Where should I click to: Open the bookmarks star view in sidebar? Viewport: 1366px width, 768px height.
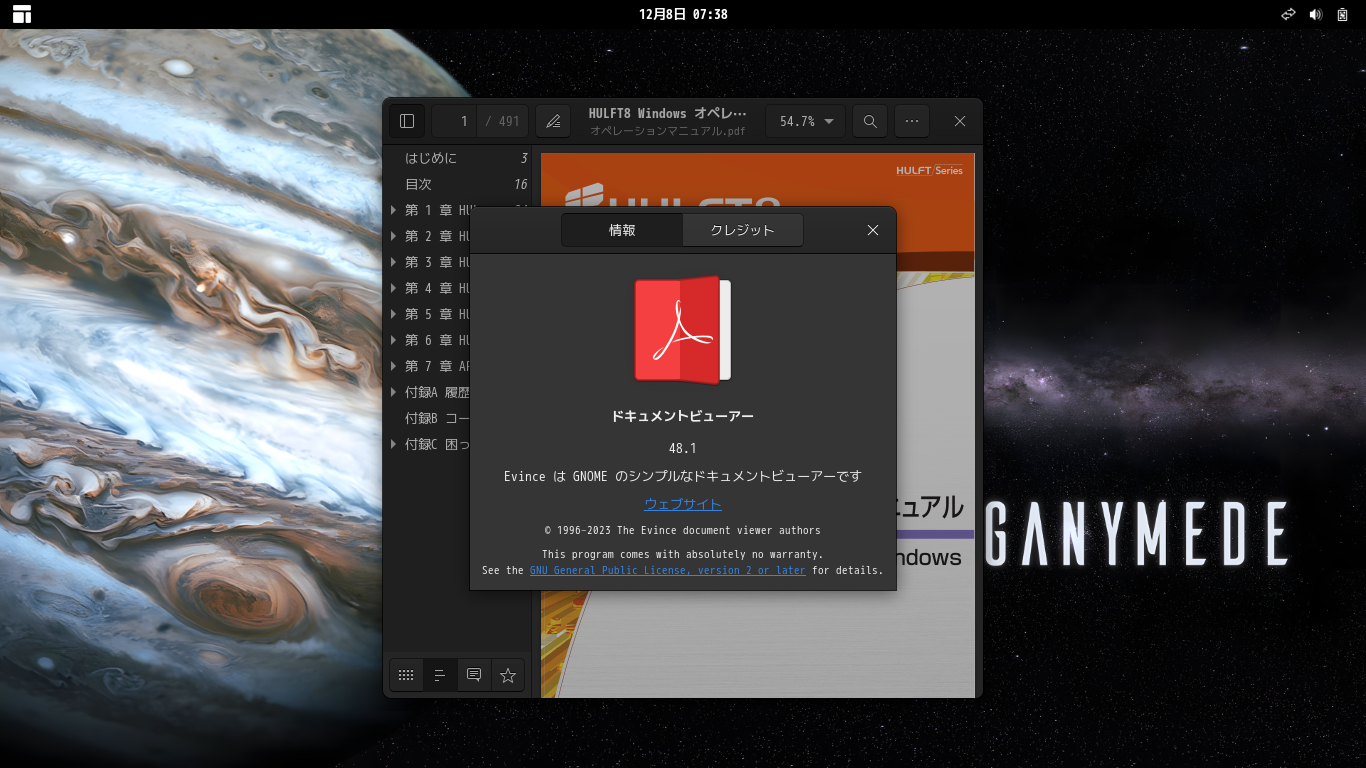tap(508, 675)
